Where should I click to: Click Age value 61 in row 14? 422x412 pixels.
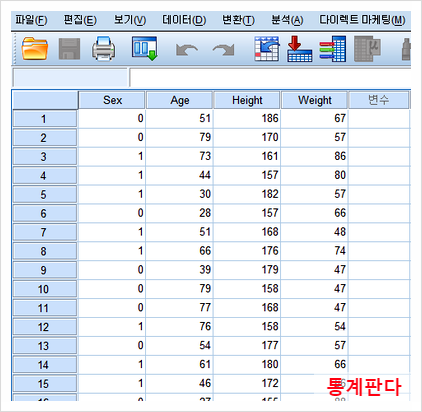click(180, 364)
